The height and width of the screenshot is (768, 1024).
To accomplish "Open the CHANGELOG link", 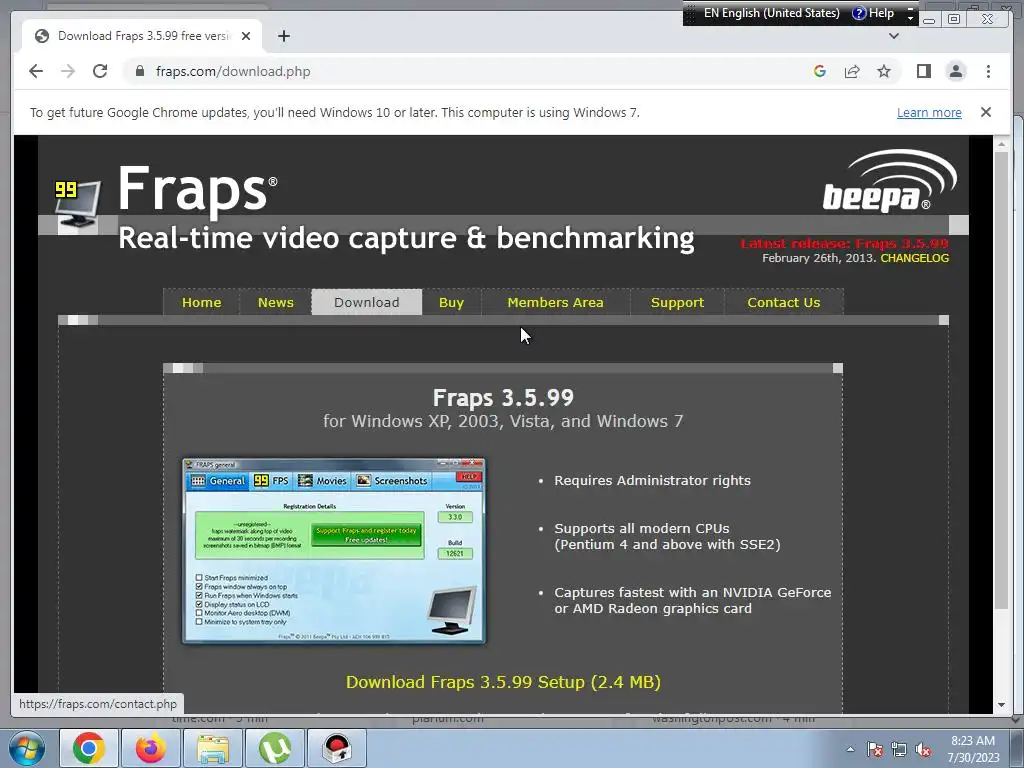I will tap(914, 258).
